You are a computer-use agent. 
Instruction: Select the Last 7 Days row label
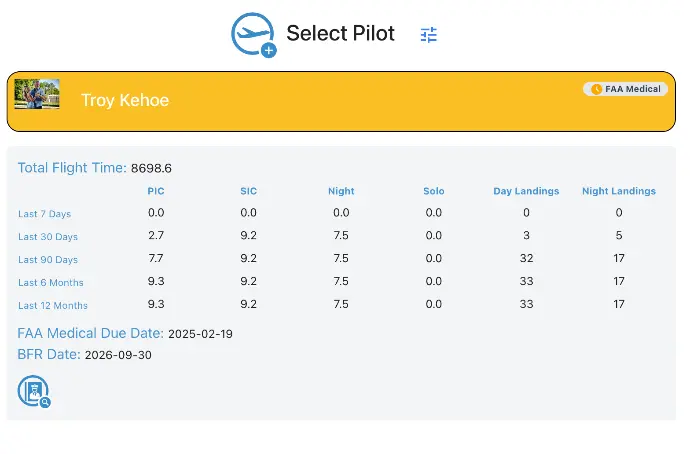[44, 214]
